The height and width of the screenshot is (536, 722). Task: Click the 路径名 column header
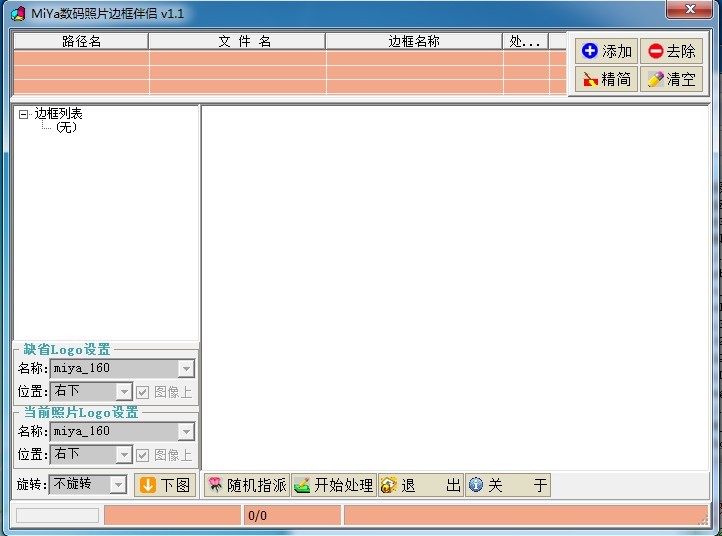81,41
